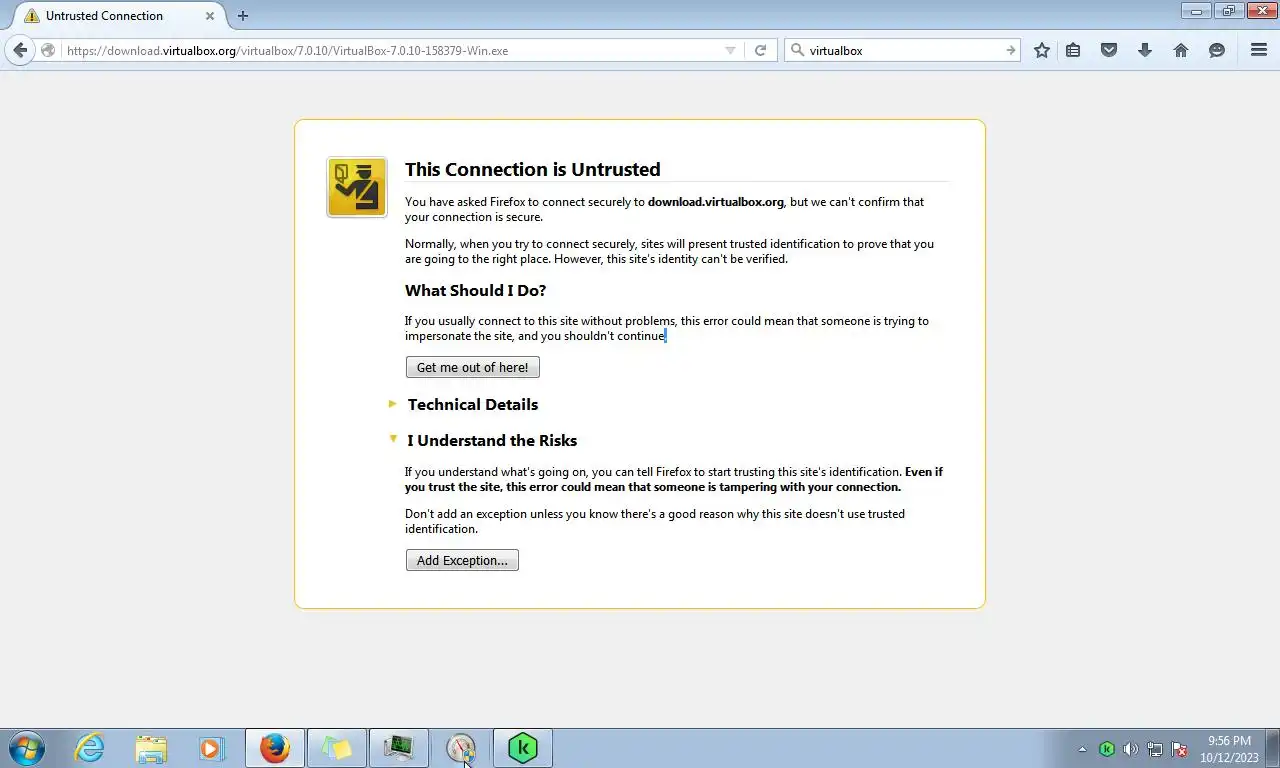The image size is (1280, 768).
Task: Show hidden tray icons arrow
Action: click(1082, 749)
